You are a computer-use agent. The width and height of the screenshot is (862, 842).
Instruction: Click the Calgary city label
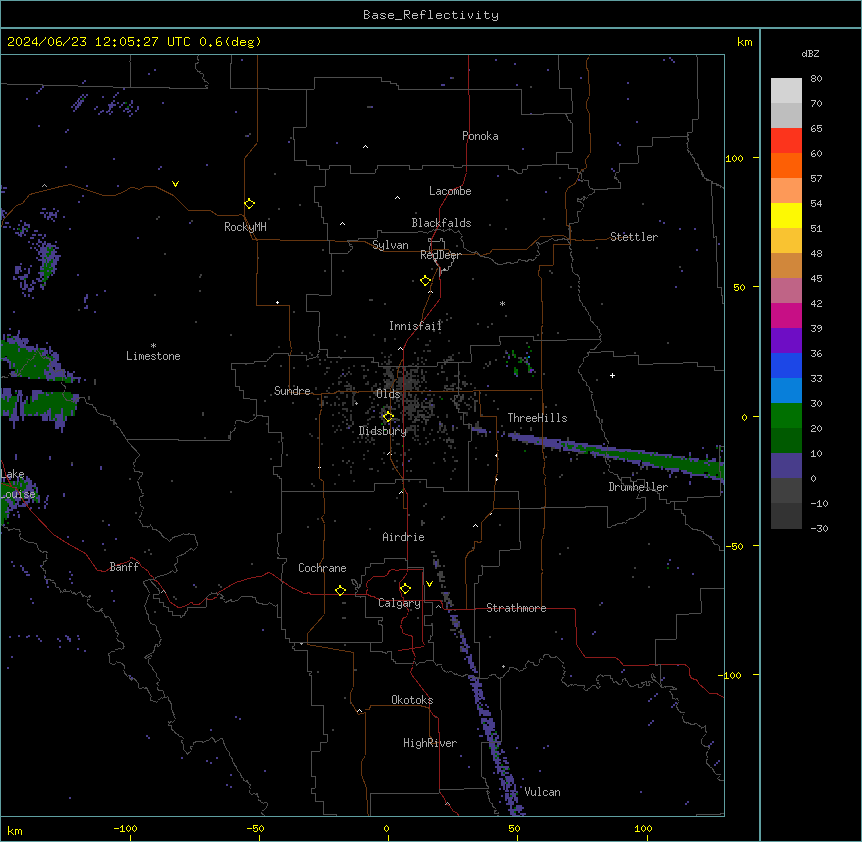[400, 603]
